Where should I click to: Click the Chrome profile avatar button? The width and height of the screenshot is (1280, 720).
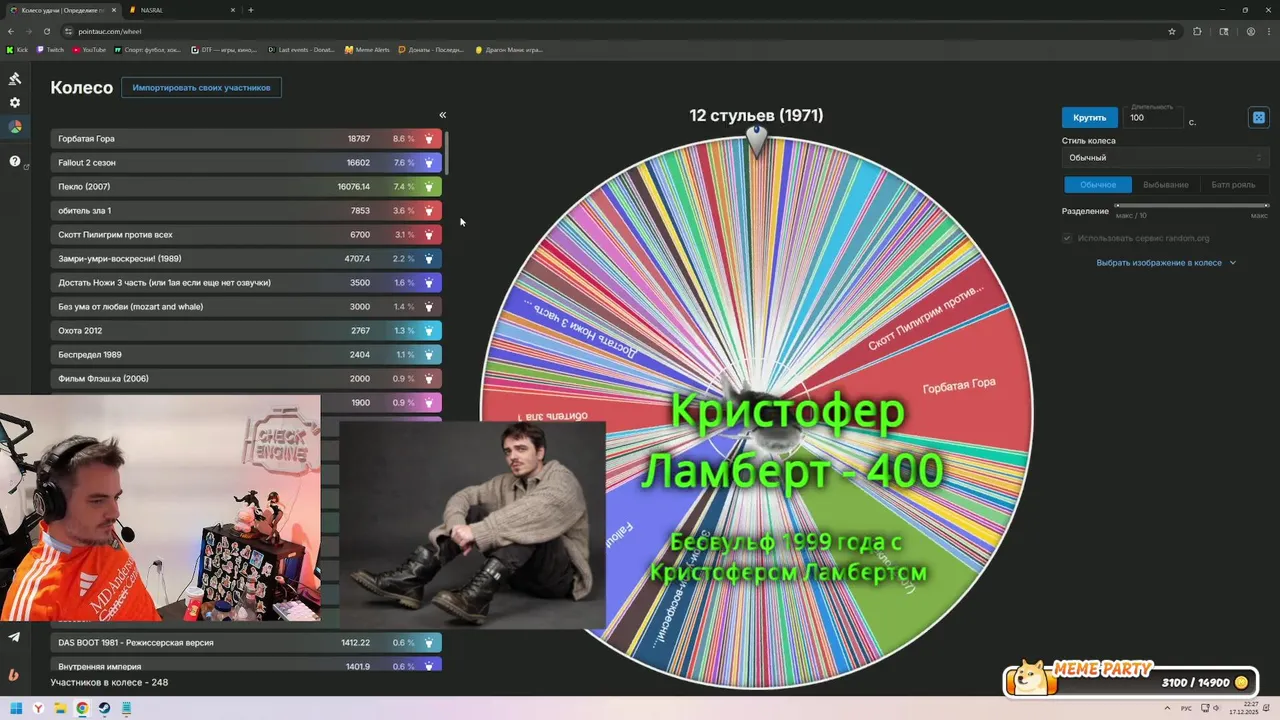coord(1251,31)
